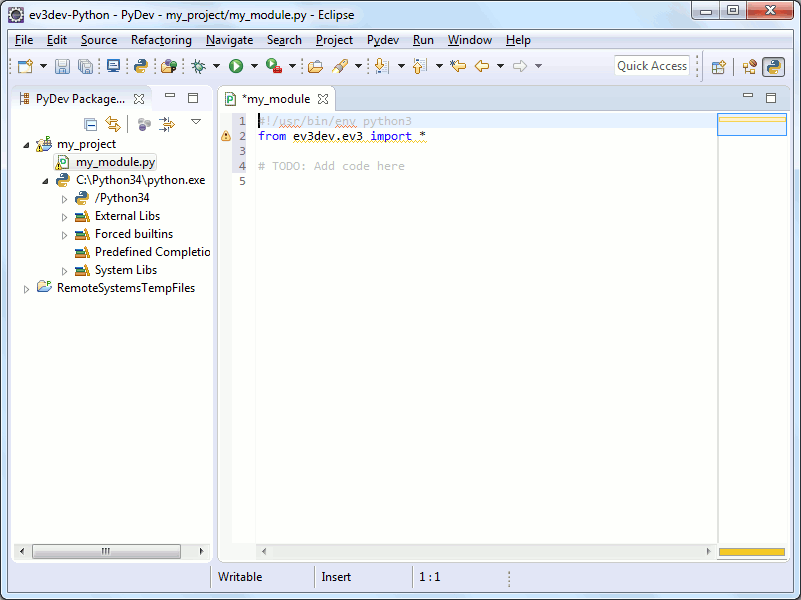Open the File menu
Viewport: 801px width, 600px height.
[x=24, y=40]
